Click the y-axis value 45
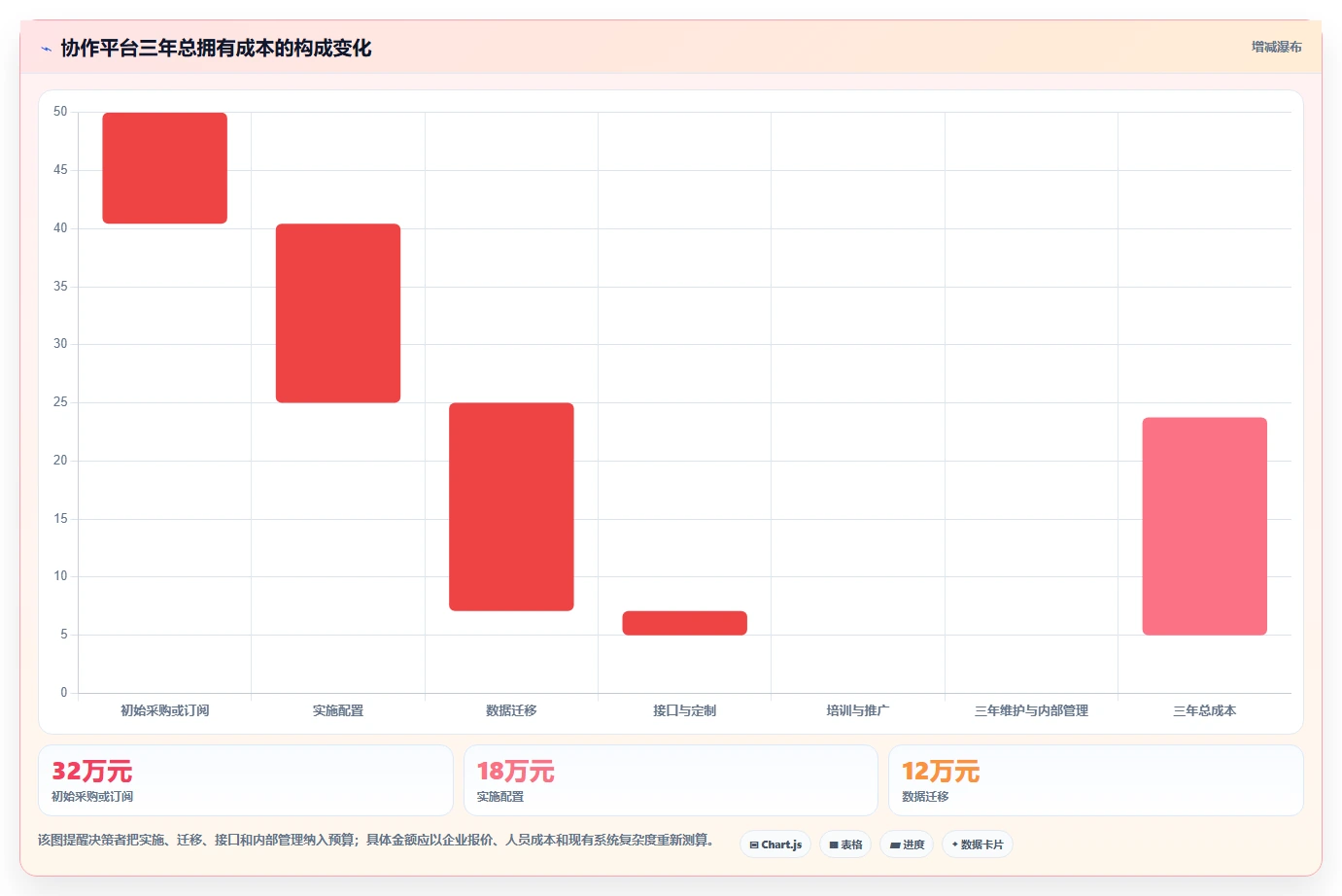The image size is (1342, 896). pyautogui.click(x=60, y=170)
